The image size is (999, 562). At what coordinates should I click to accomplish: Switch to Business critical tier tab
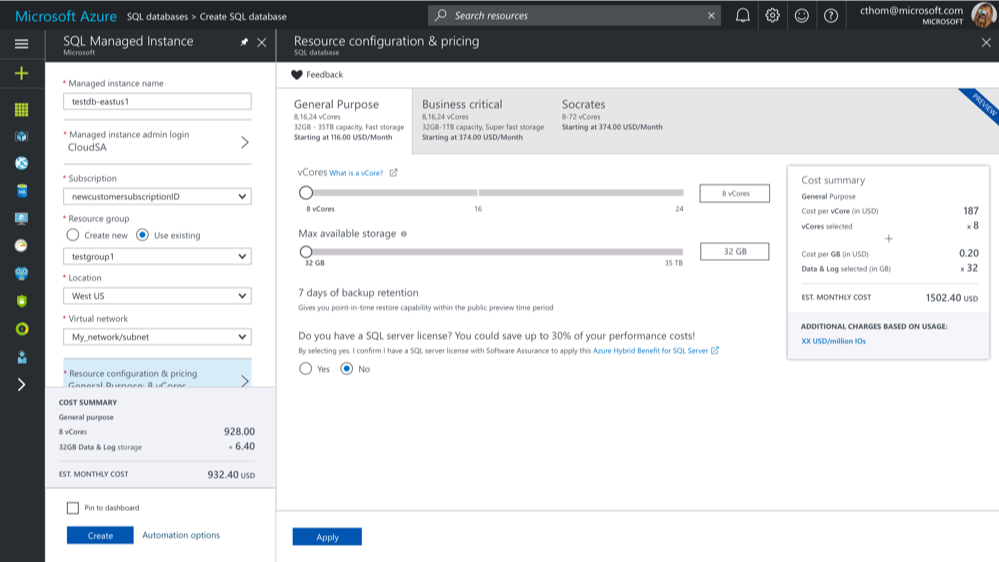(x=482, y=120)
